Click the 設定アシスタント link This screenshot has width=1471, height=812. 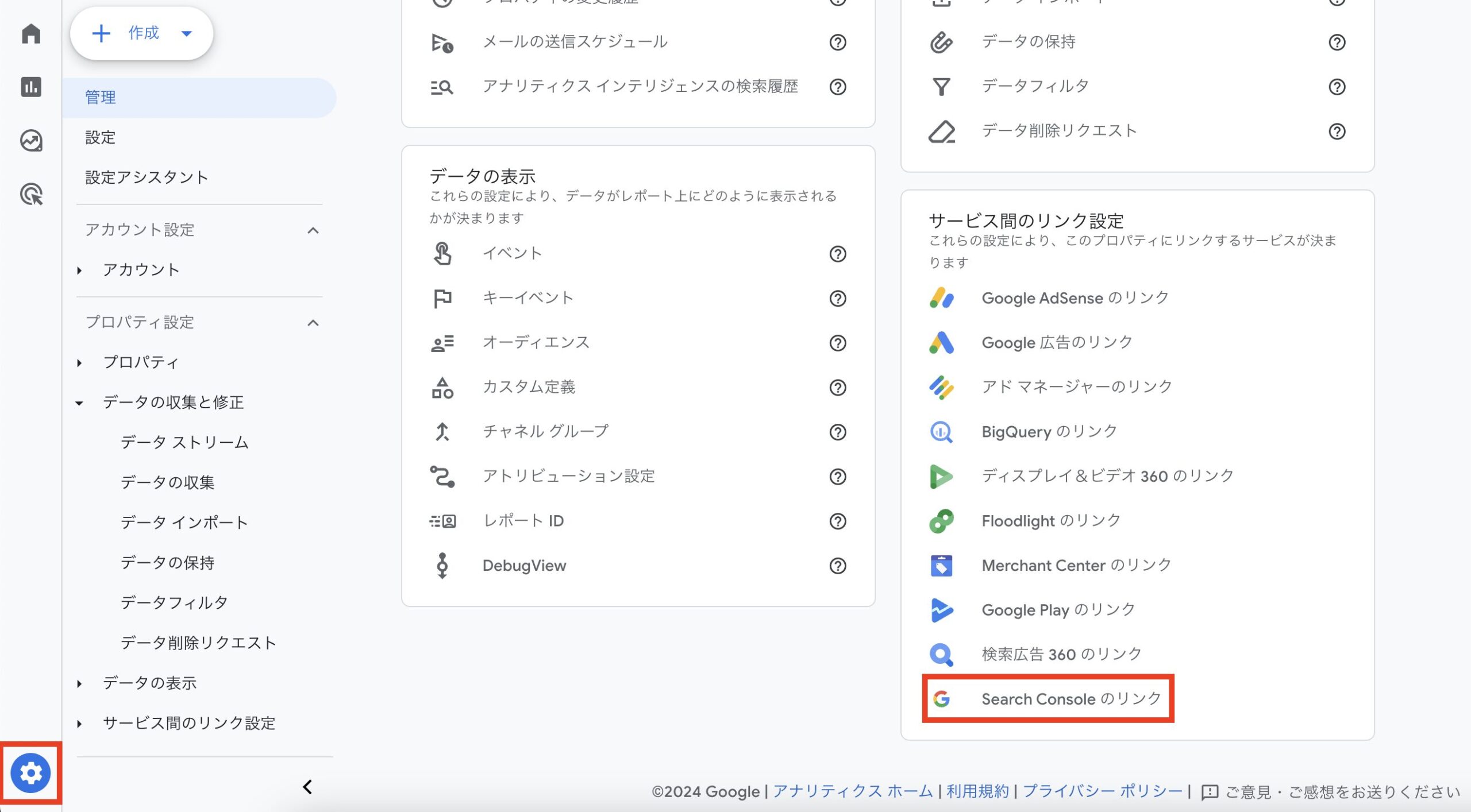tap(147, 177)
